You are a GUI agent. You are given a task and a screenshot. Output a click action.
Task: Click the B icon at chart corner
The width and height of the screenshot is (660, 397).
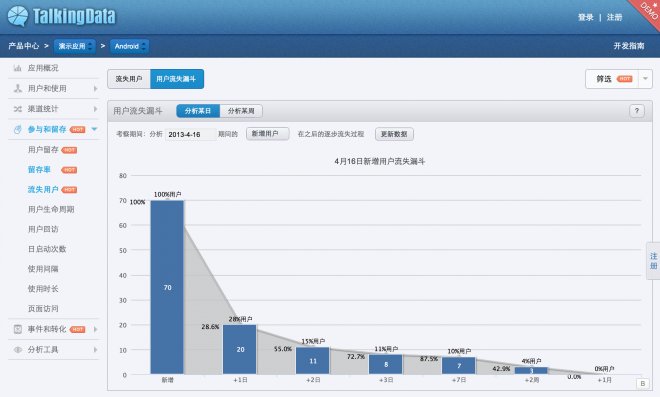click(x=642, y=383)
